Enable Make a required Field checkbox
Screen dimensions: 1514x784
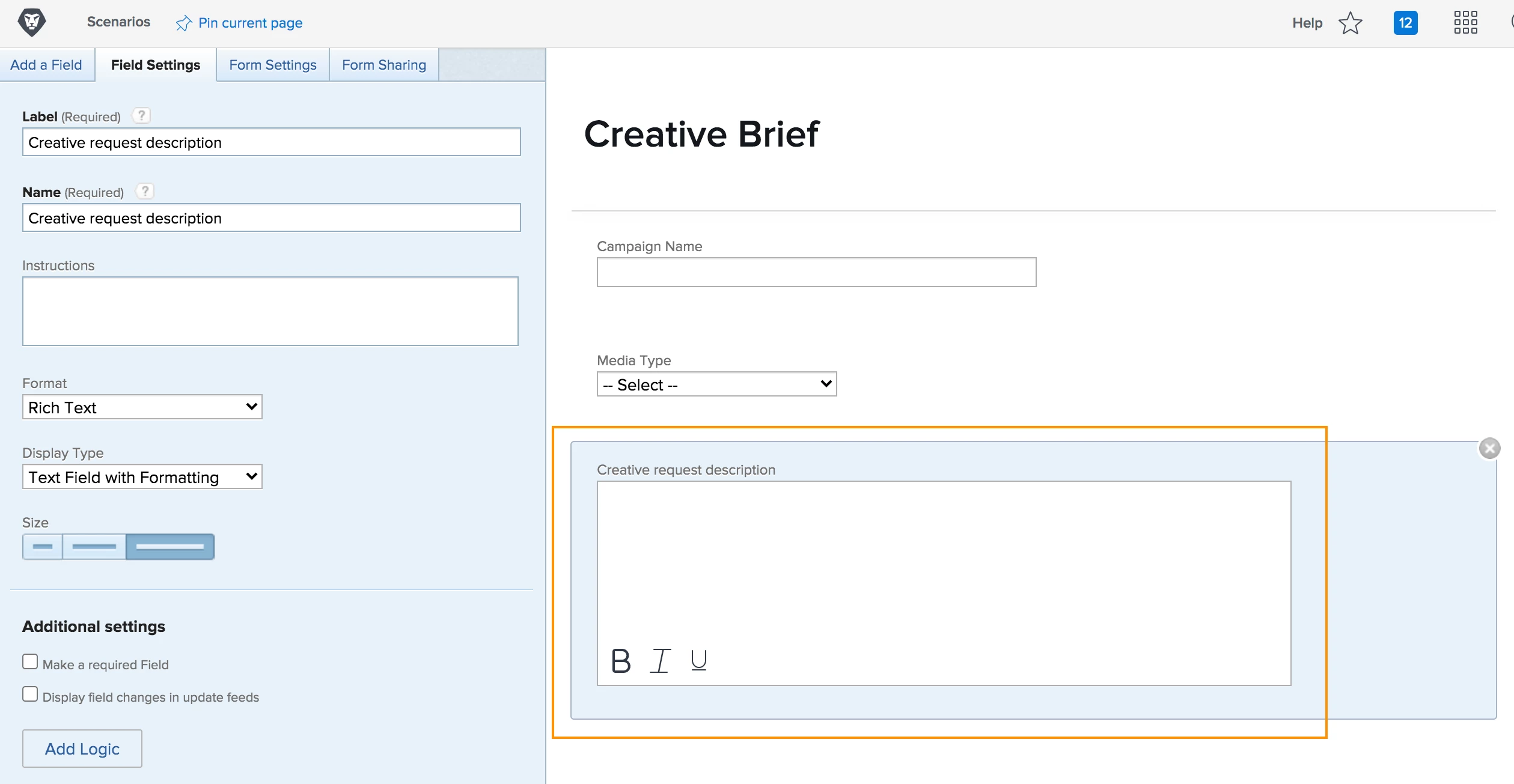tap(30, 662)
